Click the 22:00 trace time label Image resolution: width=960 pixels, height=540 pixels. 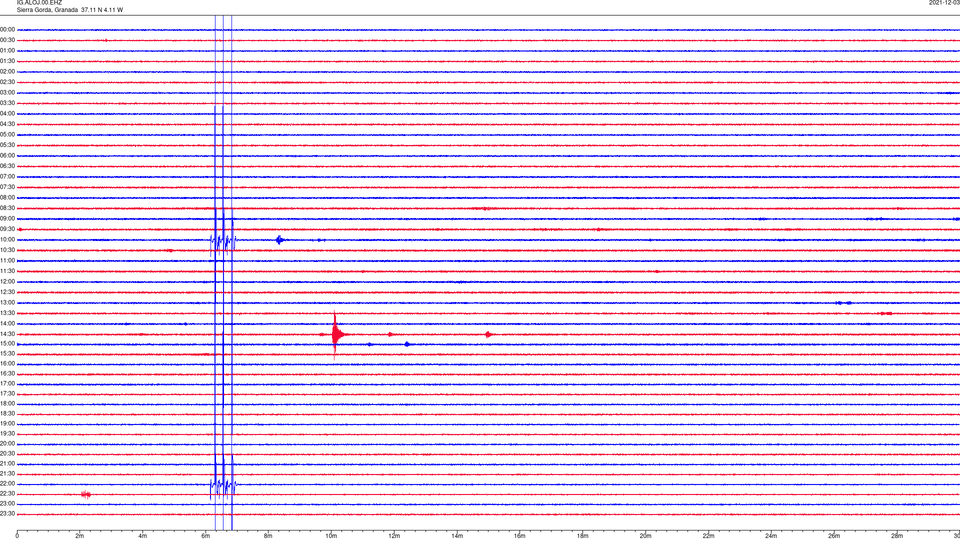7,484
